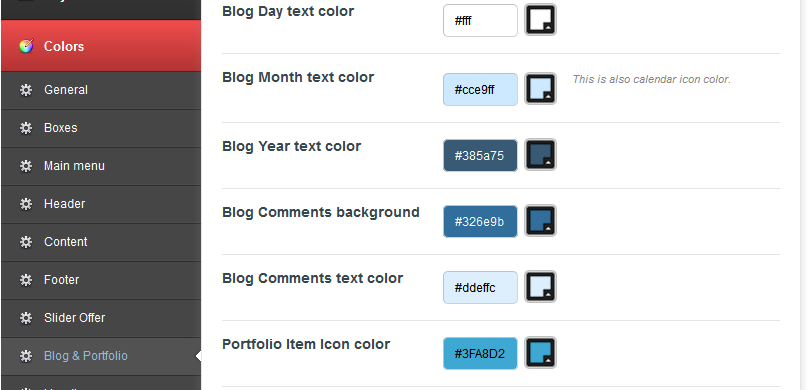Viewport: 807px width, 390px height.
Task: Click the gear icon next to Header
Action: (x=26, y=204)
